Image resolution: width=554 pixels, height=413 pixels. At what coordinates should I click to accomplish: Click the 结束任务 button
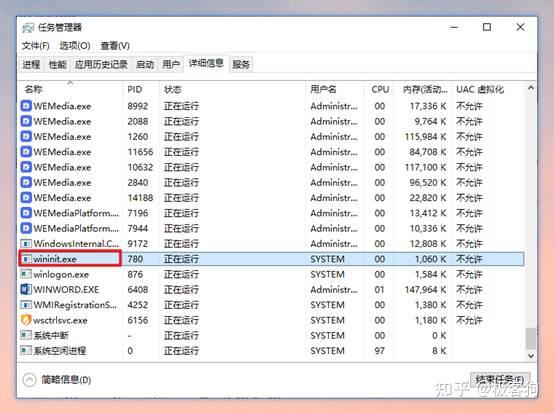pyautogui.click(x=500, y=380)
